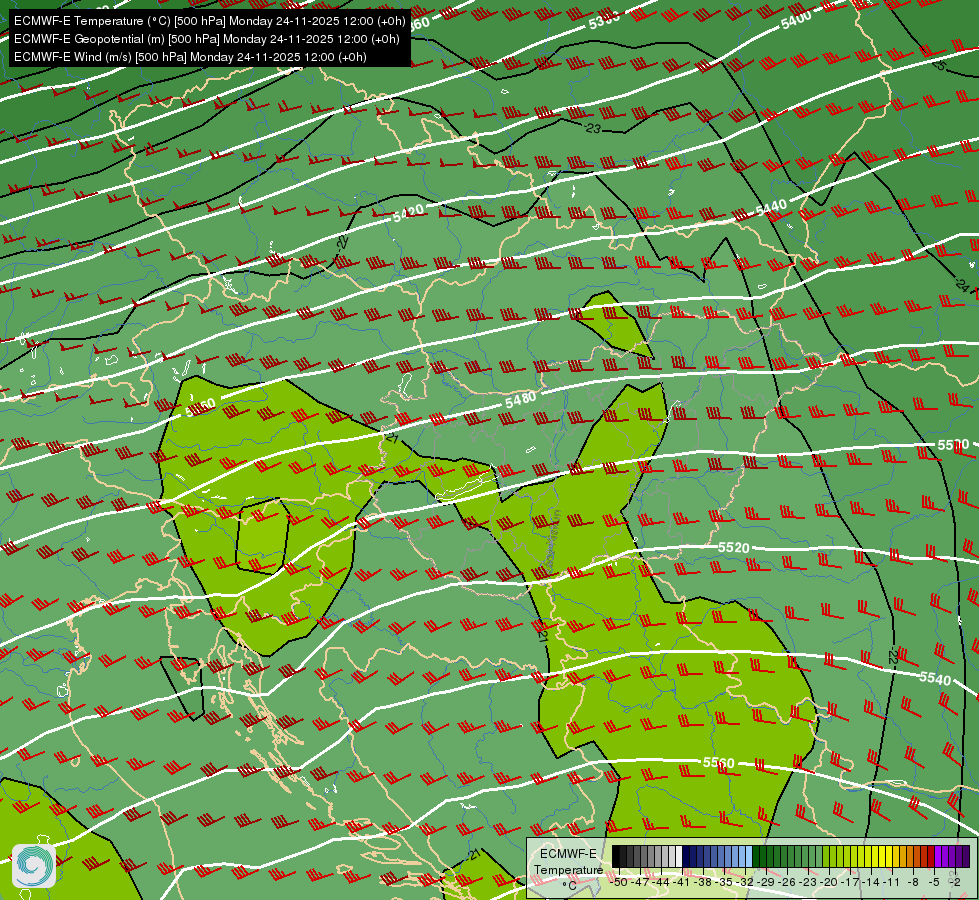This screenshot has width=979, height=900.
Task: Click the -20 legend tick value
Action: click(x=829, y=883)
